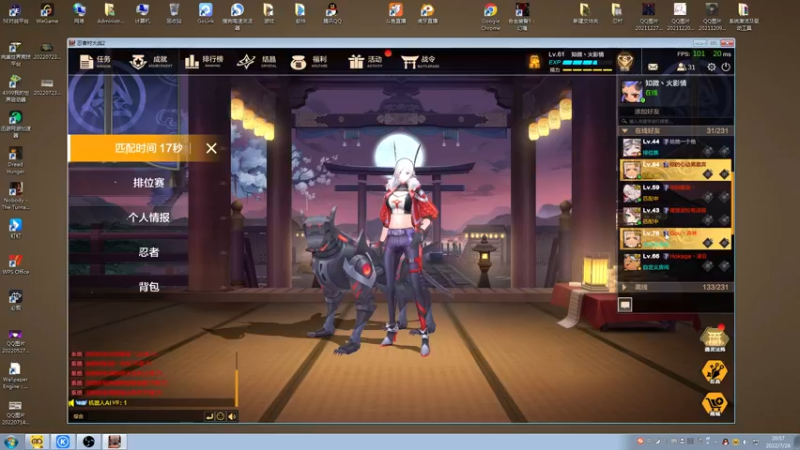
Task: Select 排位赛 ranked match menu entry
Action: click(x=148, y=183)
